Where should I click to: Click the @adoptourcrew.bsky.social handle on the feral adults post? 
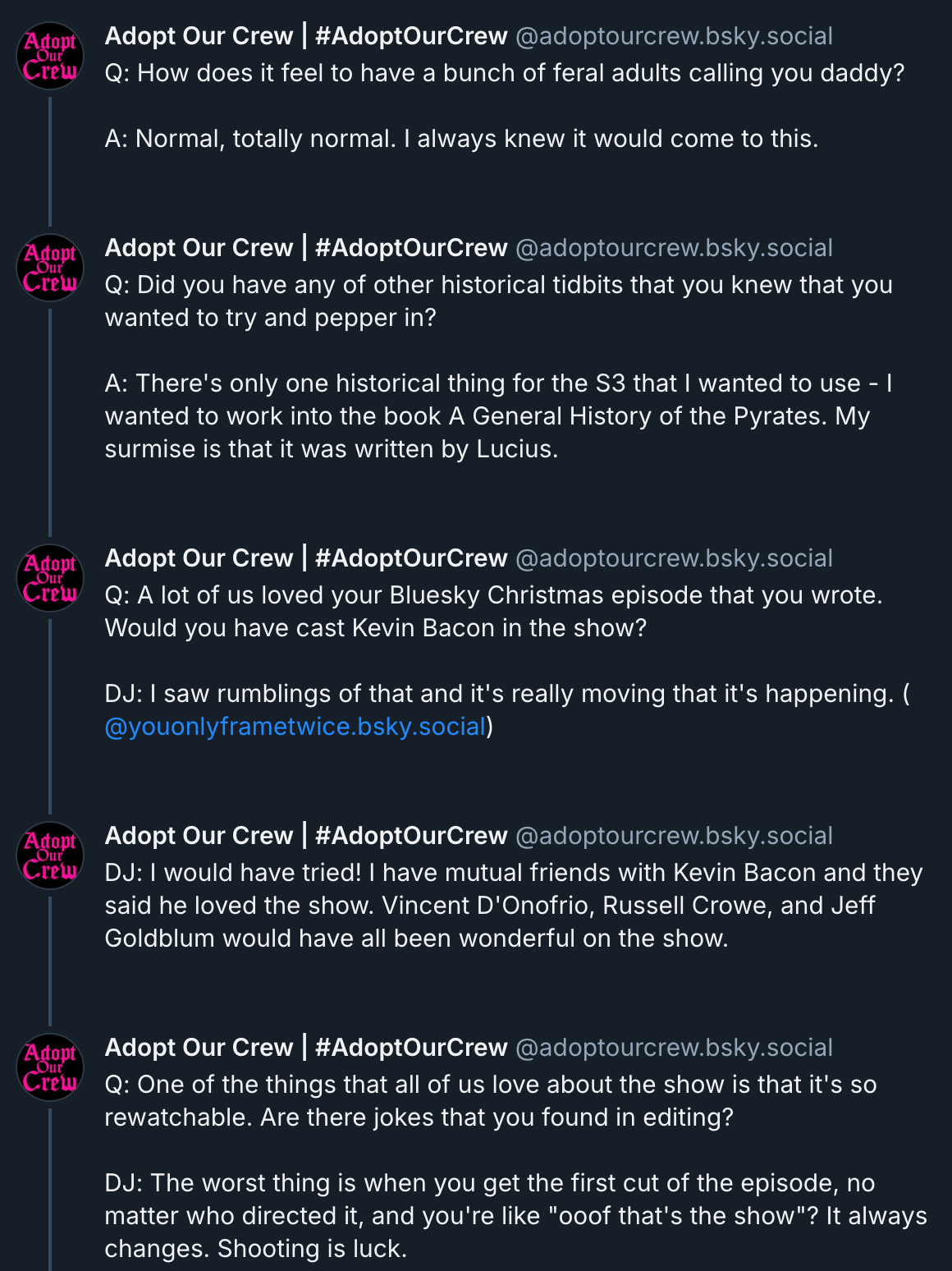click(x=674, y=36)
